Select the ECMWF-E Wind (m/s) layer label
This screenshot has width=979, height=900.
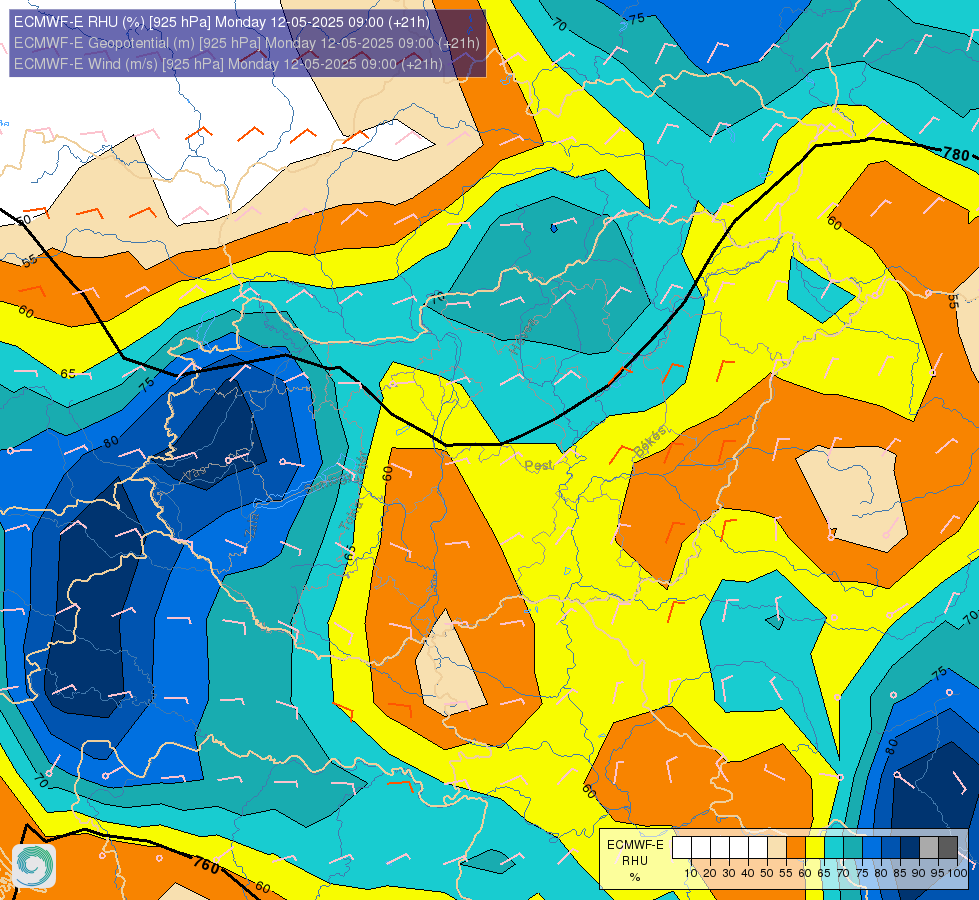[x=228, y=64]
